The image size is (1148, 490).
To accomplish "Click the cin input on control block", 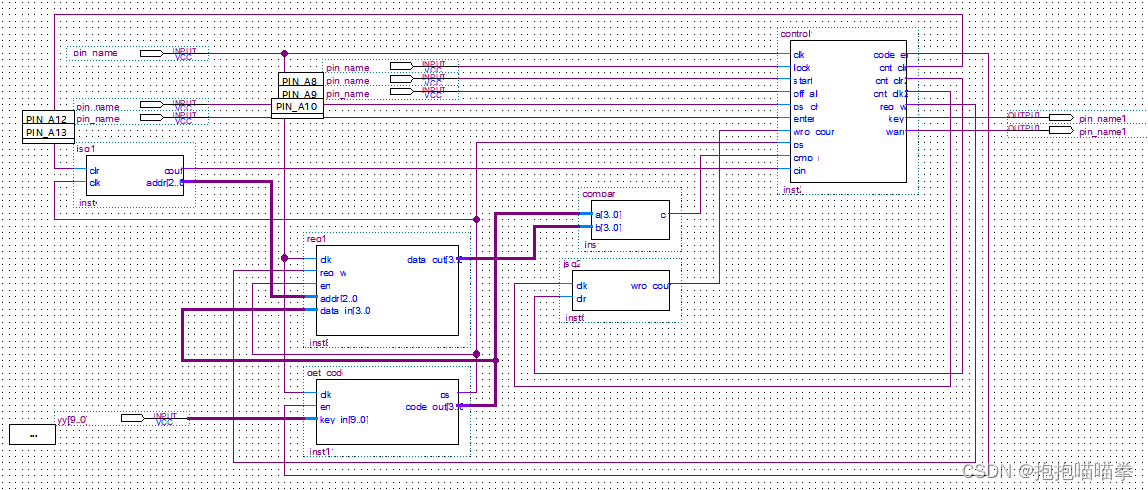I will click(800, 170).
